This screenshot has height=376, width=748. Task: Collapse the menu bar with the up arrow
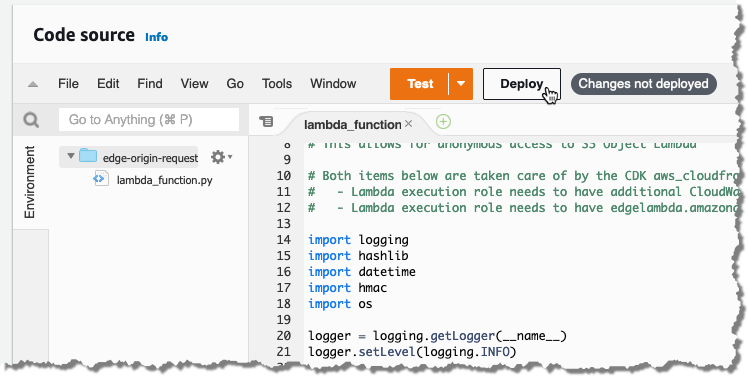click(x=32, y=84)
